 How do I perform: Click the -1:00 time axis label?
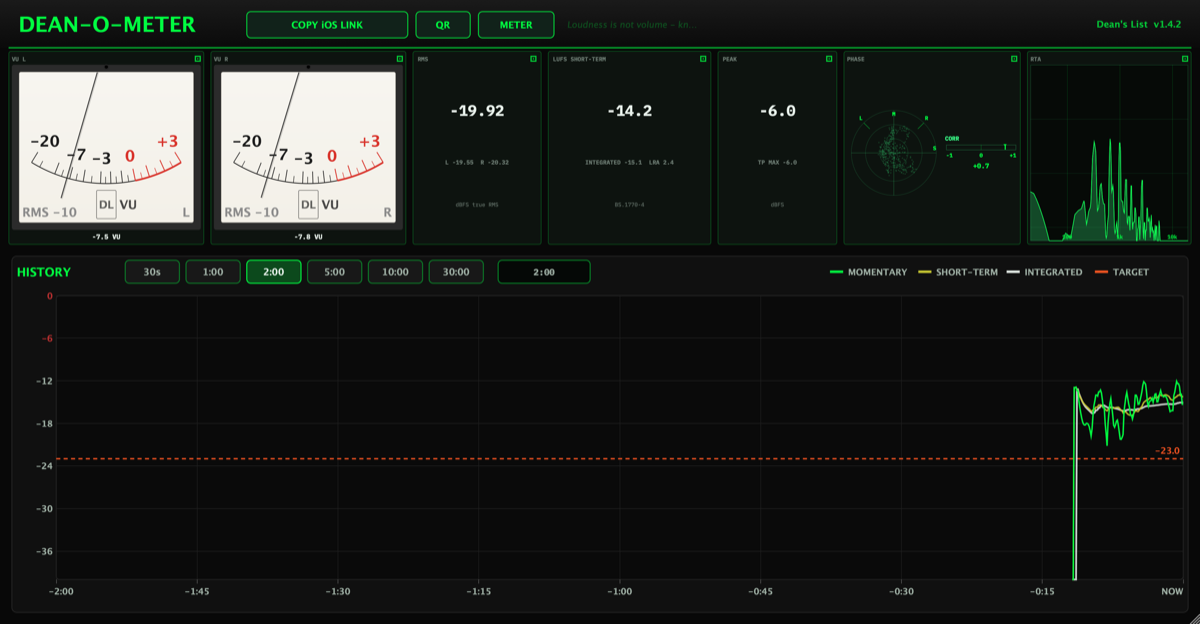coord(619,591)
